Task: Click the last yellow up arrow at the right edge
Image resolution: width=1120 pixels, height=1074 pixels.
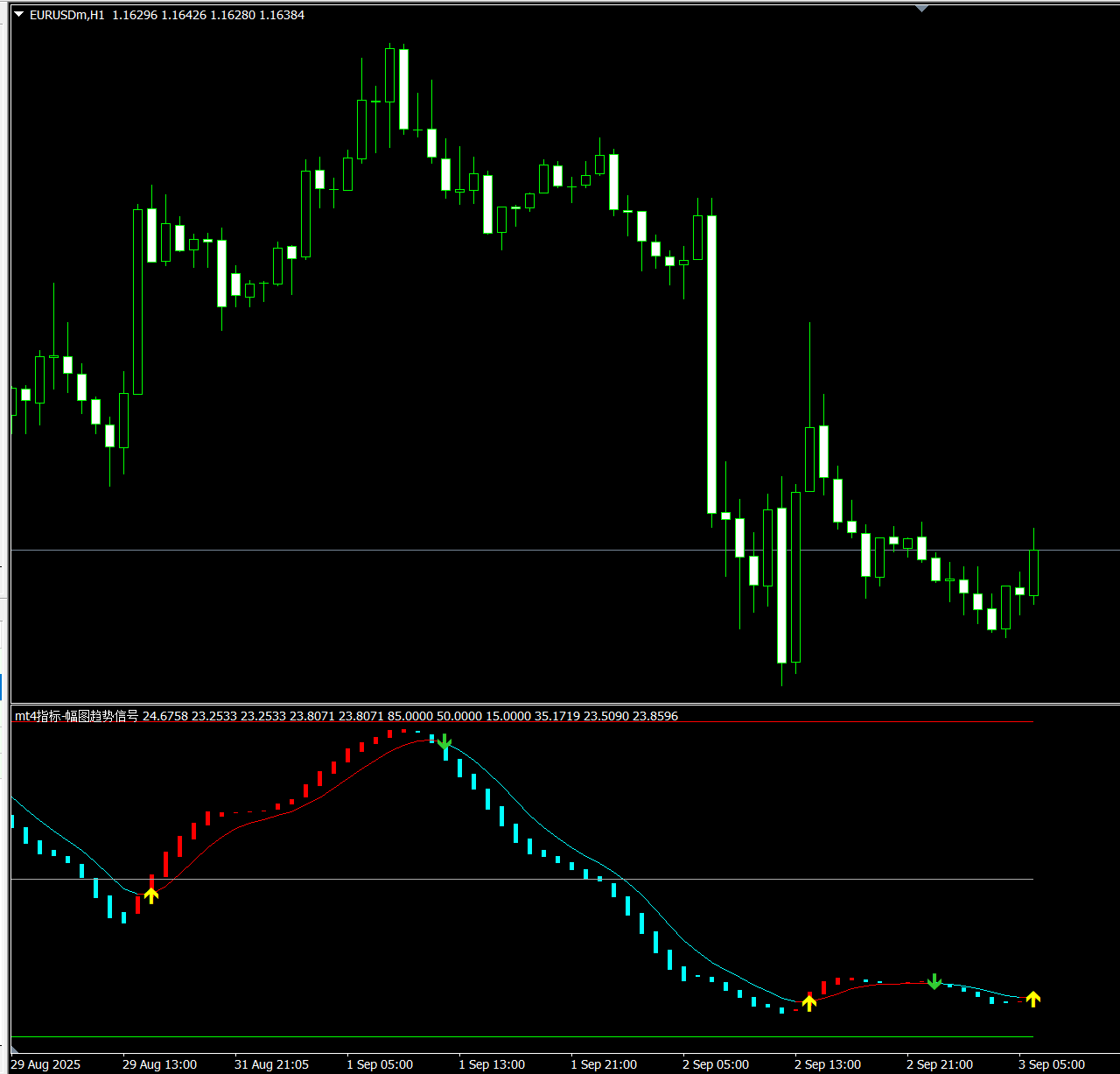Action: [1033, 999]
